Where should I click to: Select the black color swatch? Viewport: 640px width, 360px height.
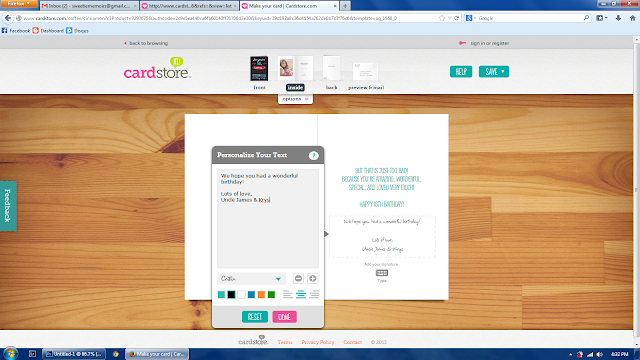[231, 294]
